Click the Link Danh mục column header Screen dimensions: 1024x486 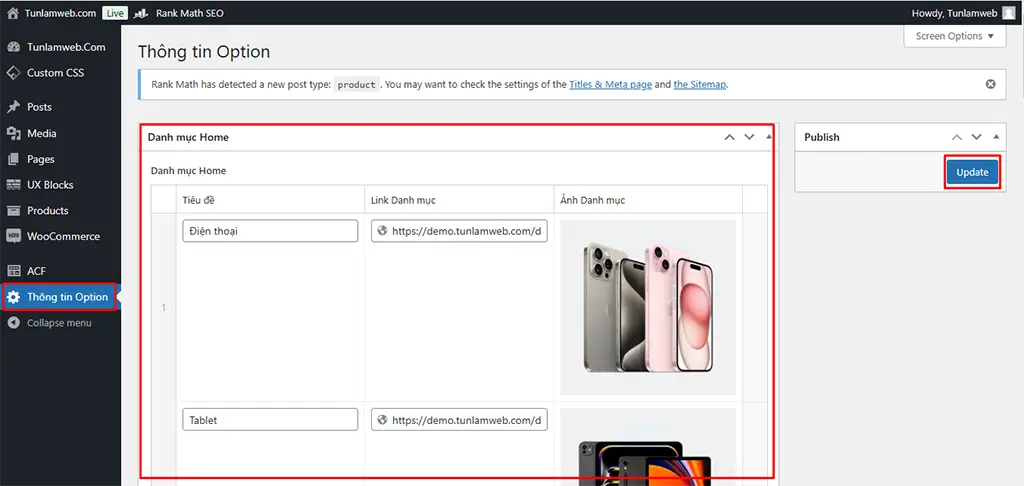pos(404,200)
